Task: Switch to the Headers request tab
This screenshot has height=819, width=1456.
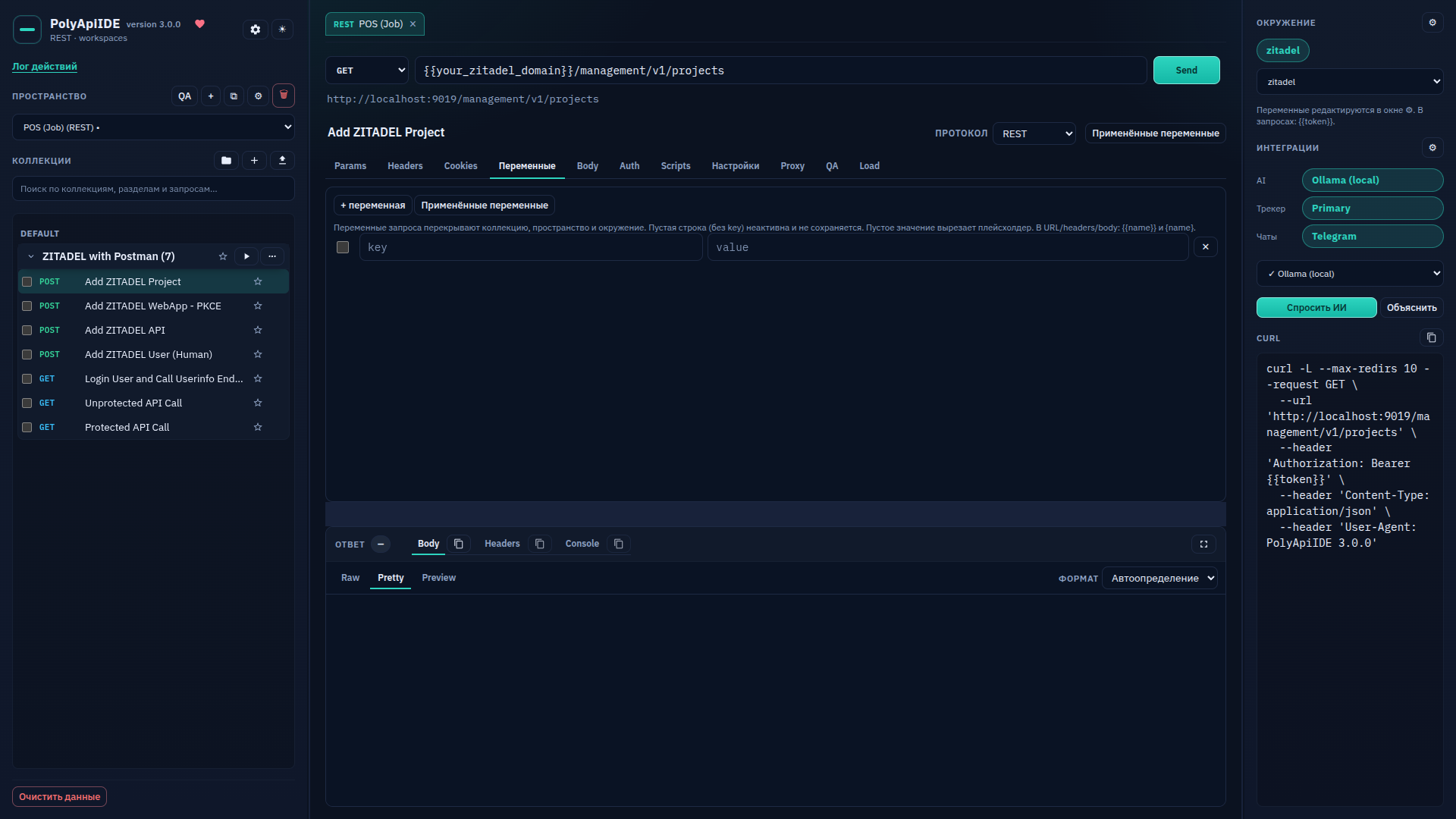Action: pyautogui.click(x=405, y=166)
